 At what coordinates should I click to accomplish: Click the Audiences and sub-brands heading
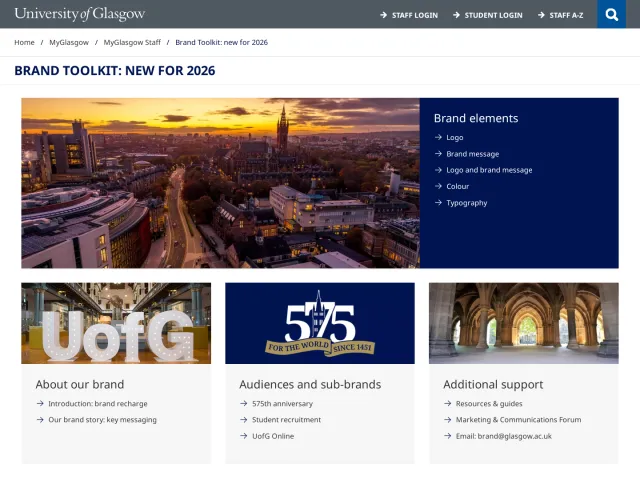[310, 384]
